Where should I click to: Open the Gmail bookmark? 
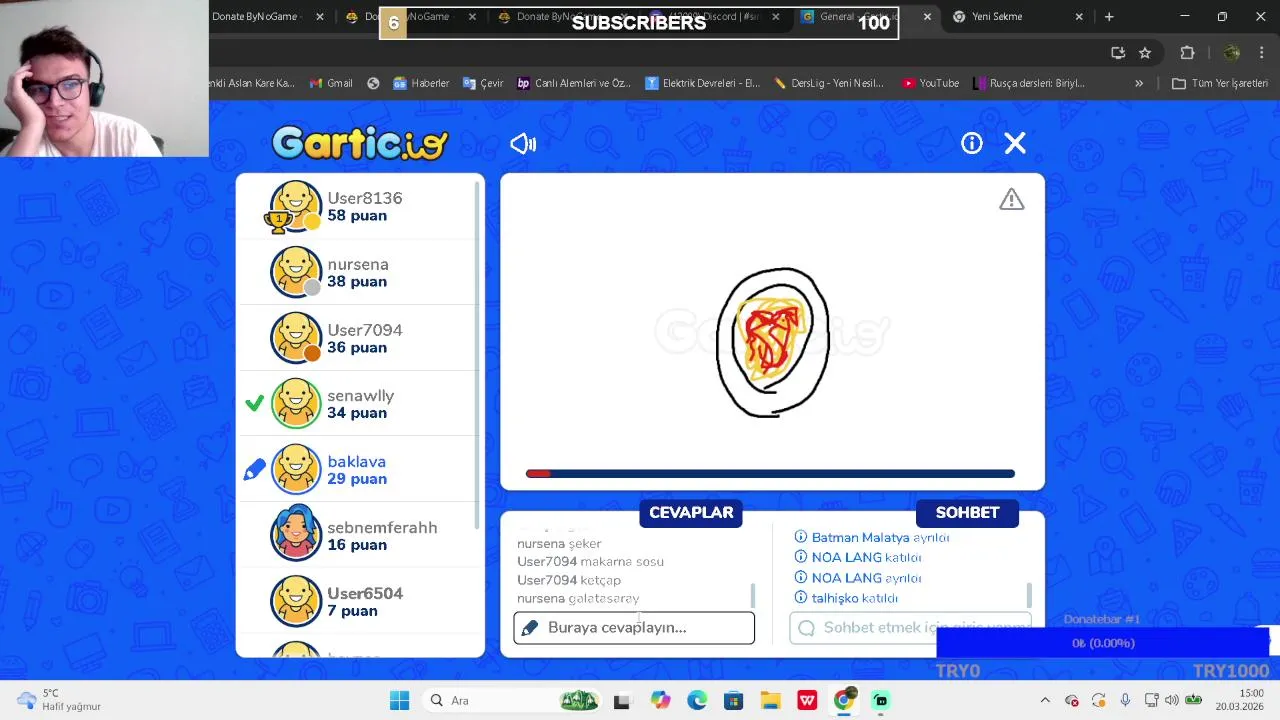331,84
